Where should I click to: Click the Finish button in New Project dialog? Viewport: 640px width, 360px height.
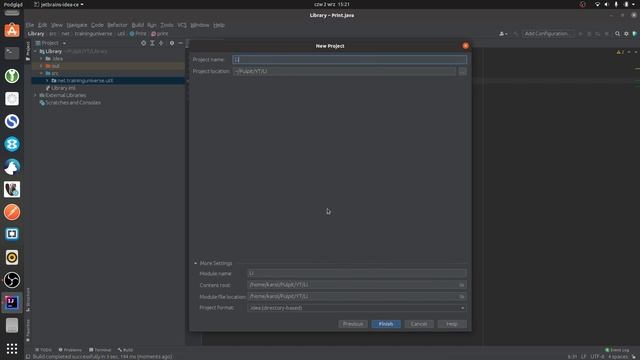[x=386, y=324]
